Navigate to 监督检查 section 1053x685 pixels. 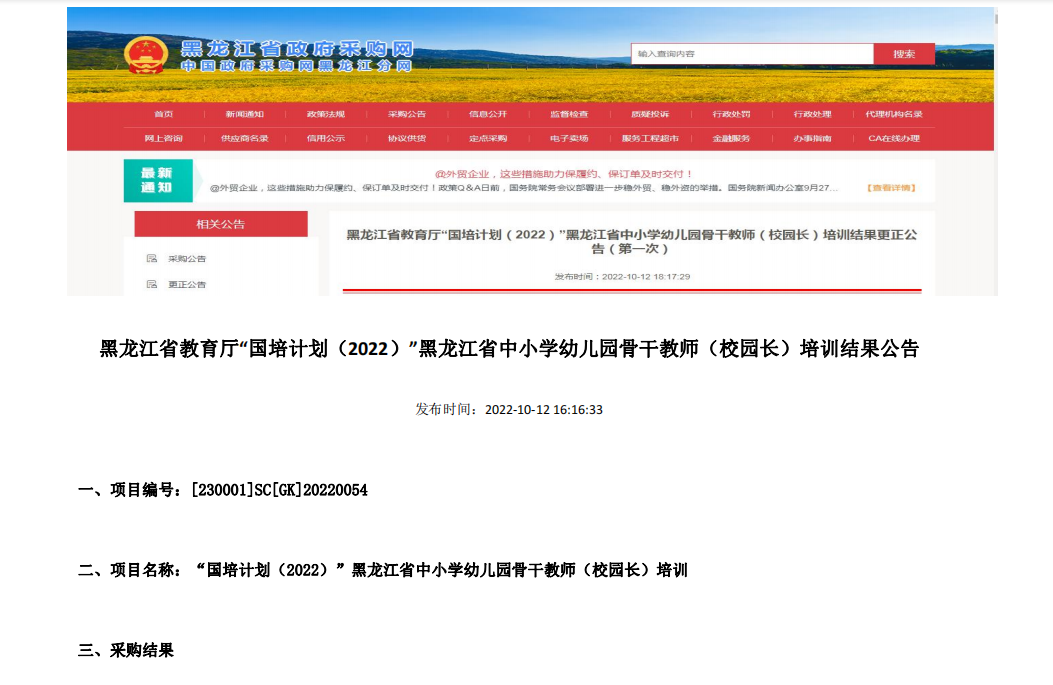[x=569, y=114]
